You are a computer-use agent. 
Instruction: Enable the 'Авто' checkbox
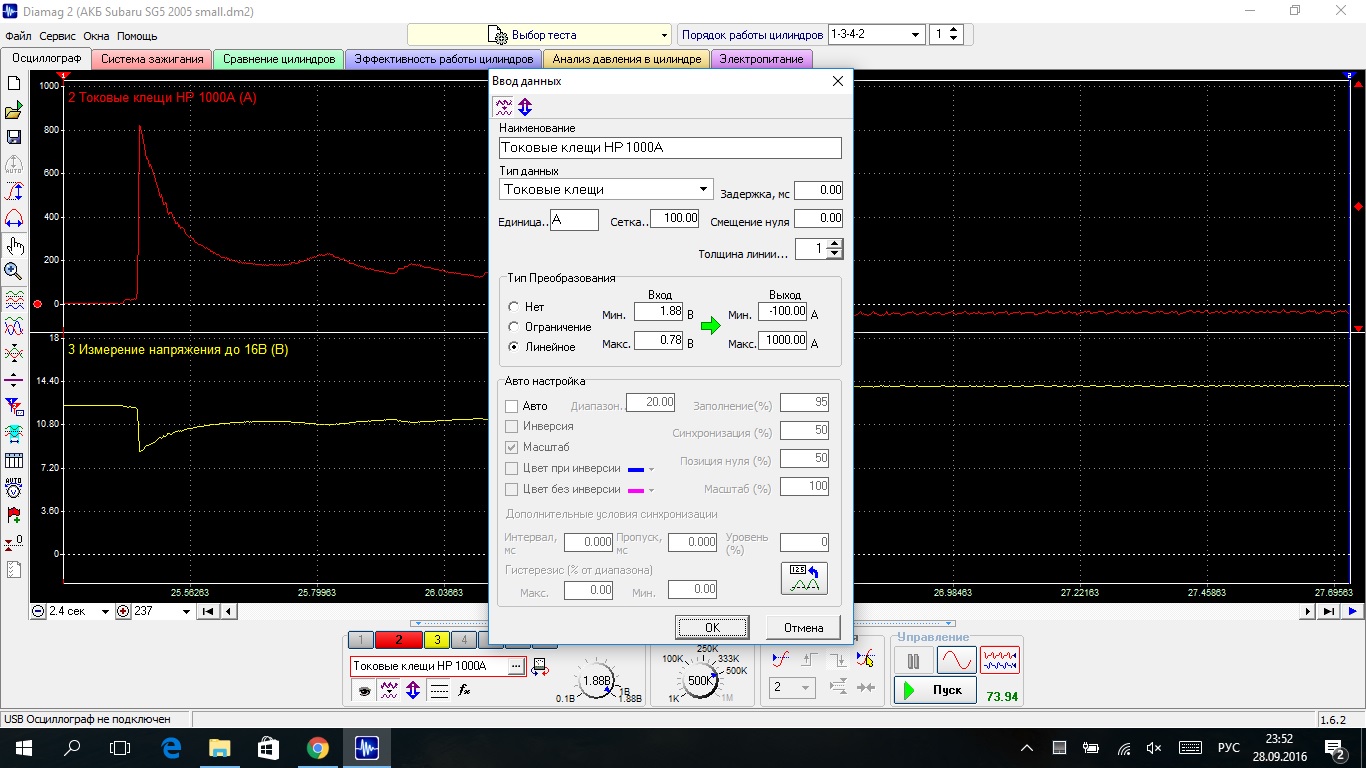coord(512,406)
